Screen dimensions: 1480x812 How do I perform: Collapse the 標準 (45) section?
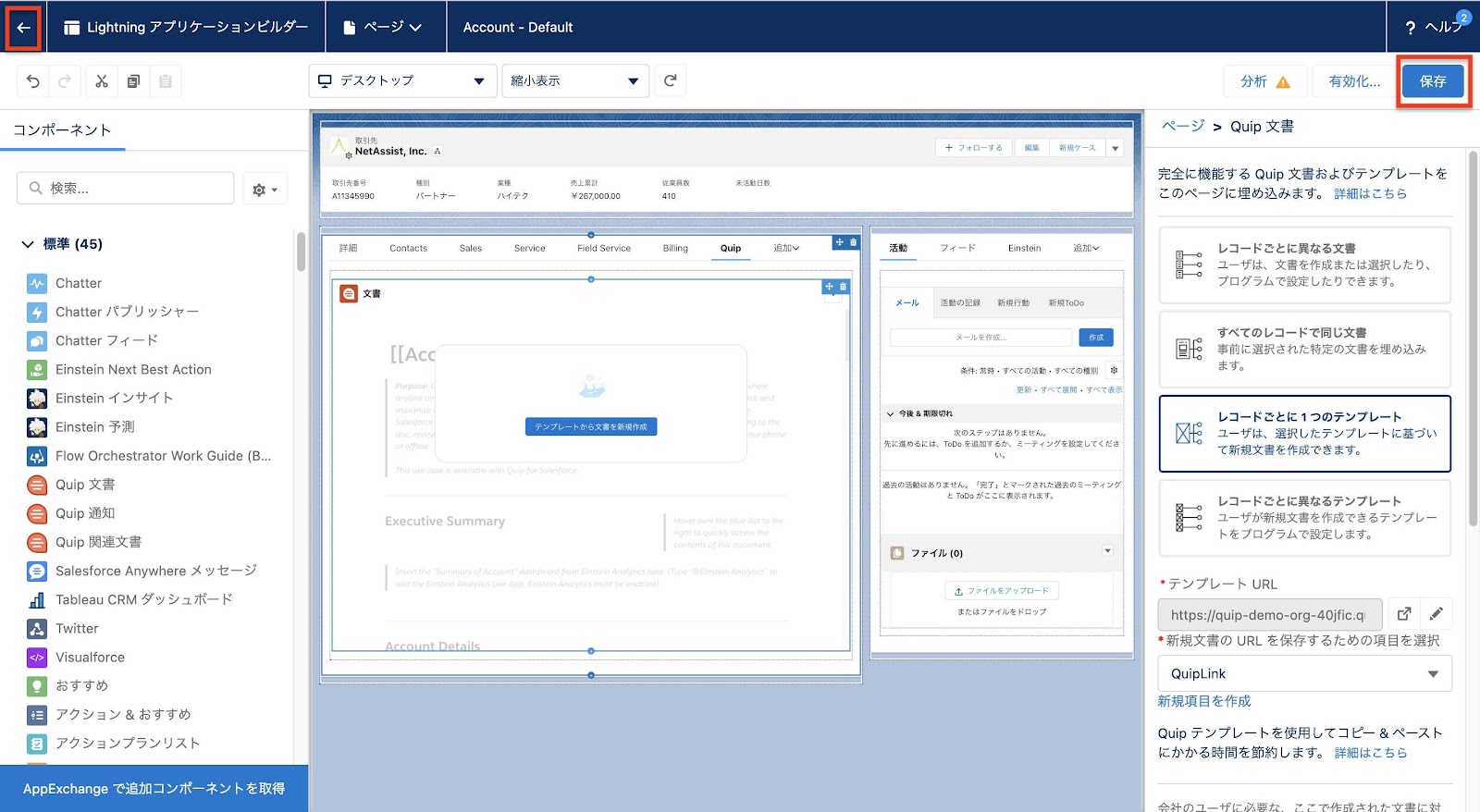tap(28, 244)
